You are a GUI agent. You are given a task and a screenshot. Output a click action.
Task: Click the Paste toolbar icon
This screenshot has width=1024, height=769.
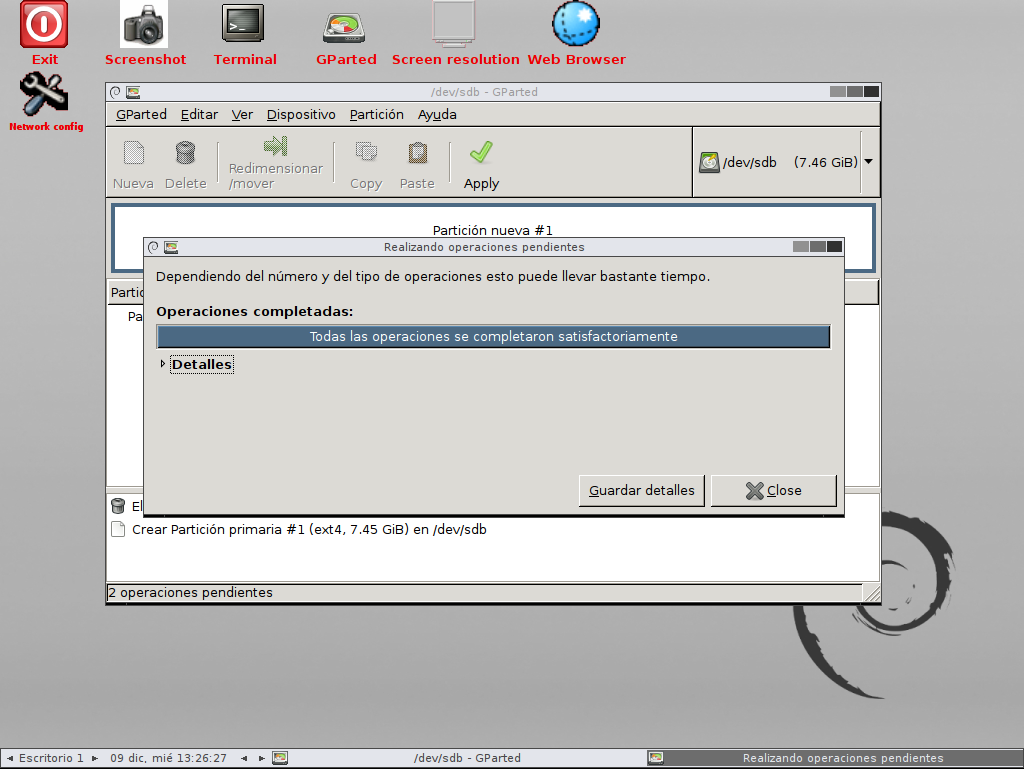point(417,153)
